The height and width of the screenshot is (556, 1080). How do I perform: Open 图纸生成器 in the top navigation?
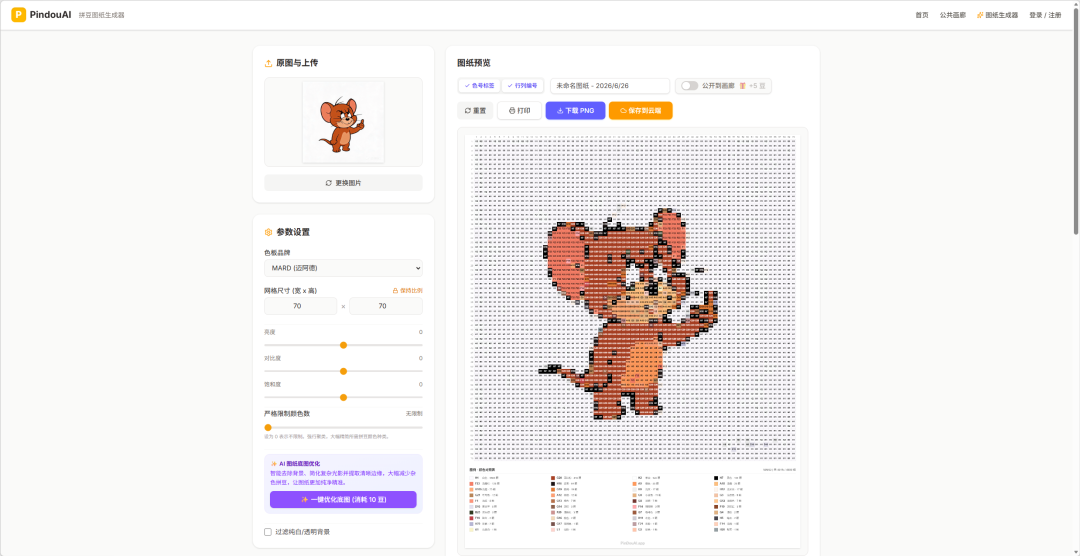coord(997,15)
